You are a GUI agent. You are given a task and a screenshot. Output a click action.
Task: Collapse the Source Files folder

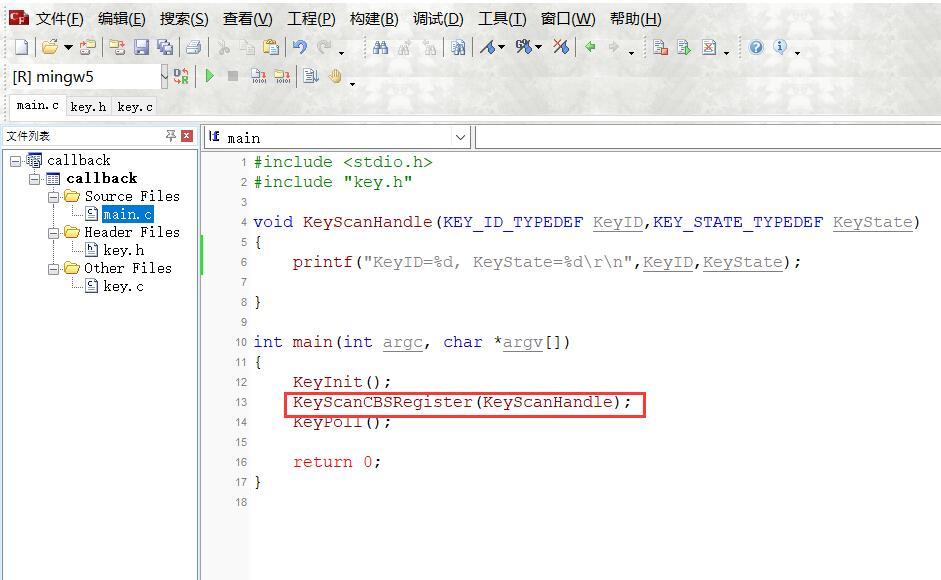(53, 196)
